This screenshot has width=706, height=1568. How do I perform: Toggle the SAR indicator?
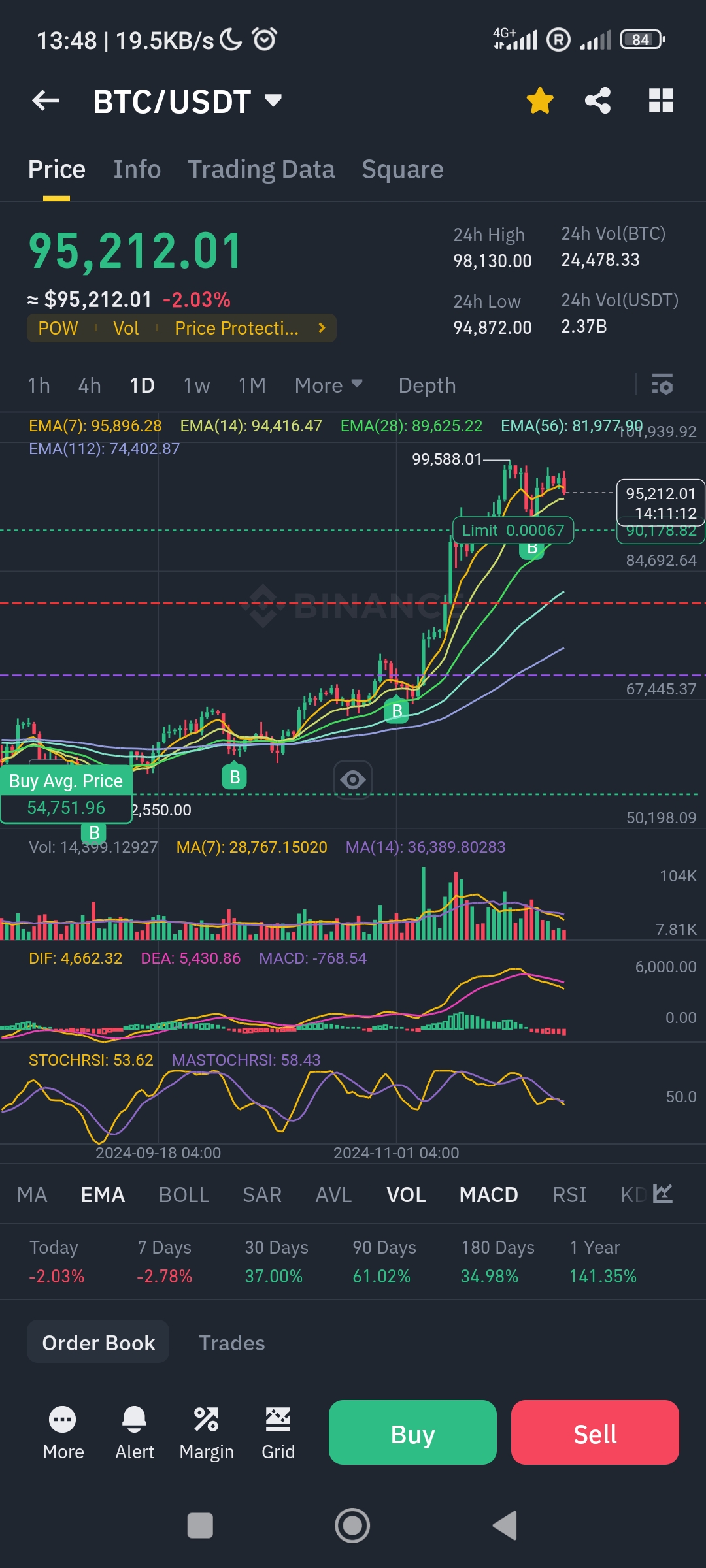(262, 1194)
